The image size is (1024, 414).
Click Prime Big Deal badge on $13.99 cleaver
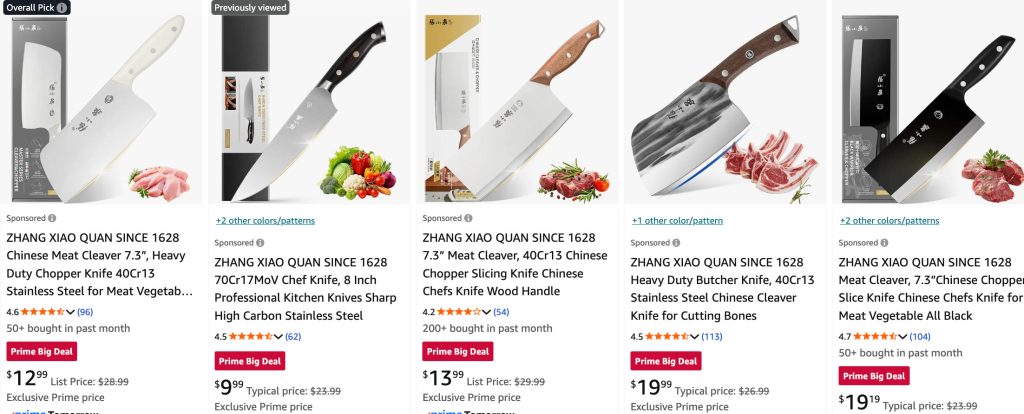pyautogui.click(x=457, y=351)
